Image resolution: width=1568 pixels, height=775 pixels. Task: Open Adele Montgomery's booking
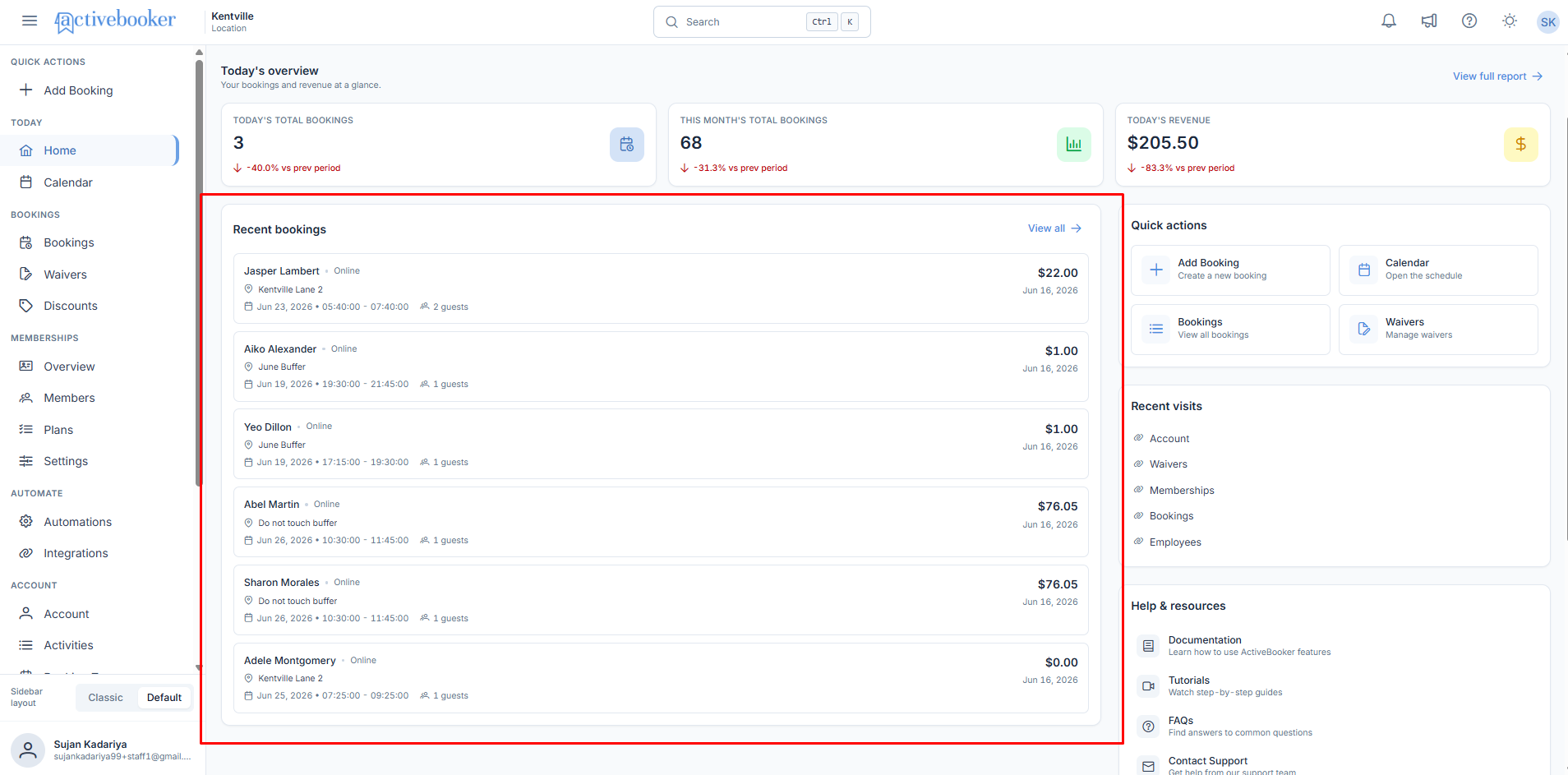click(x=661, y=678)
